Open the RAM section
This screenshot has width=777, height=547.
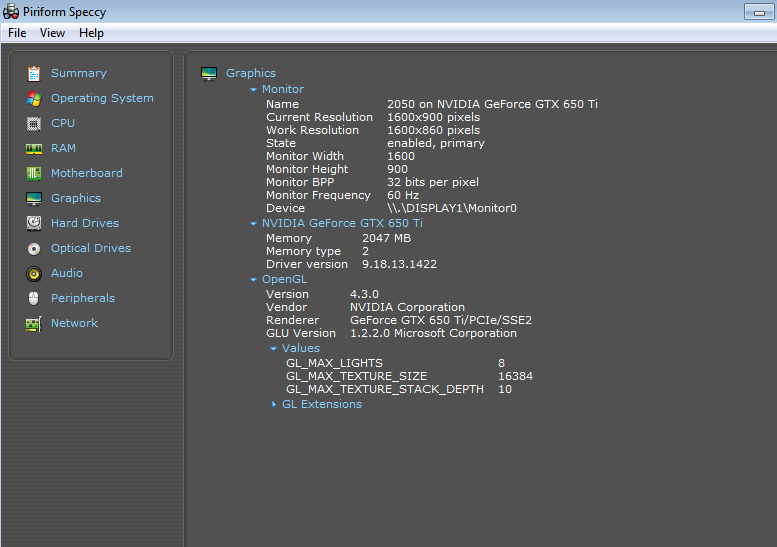(63, 148)
